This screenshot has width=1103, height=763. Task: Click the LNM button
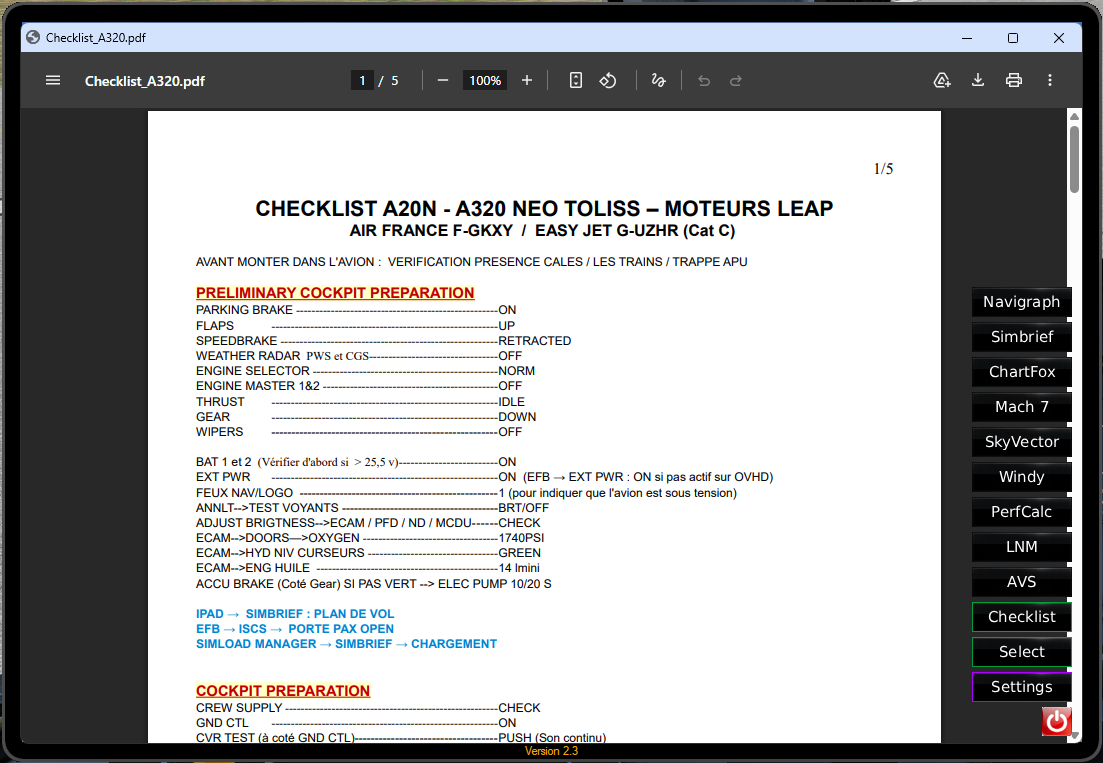tap(1021, 546)
